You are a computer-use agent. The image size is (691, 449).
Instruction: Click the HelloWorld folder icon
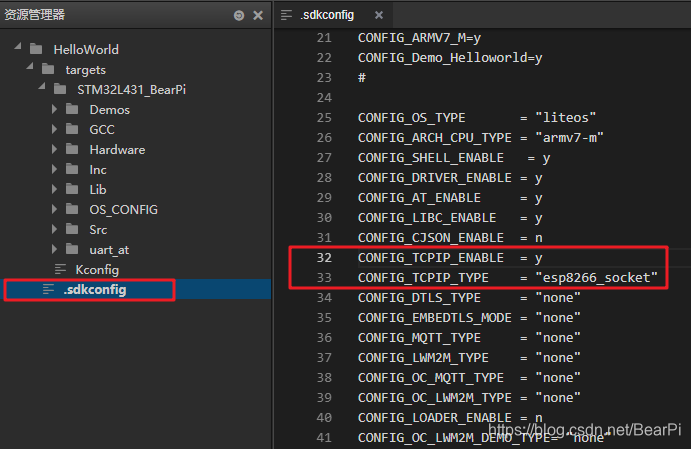(36, 49)
